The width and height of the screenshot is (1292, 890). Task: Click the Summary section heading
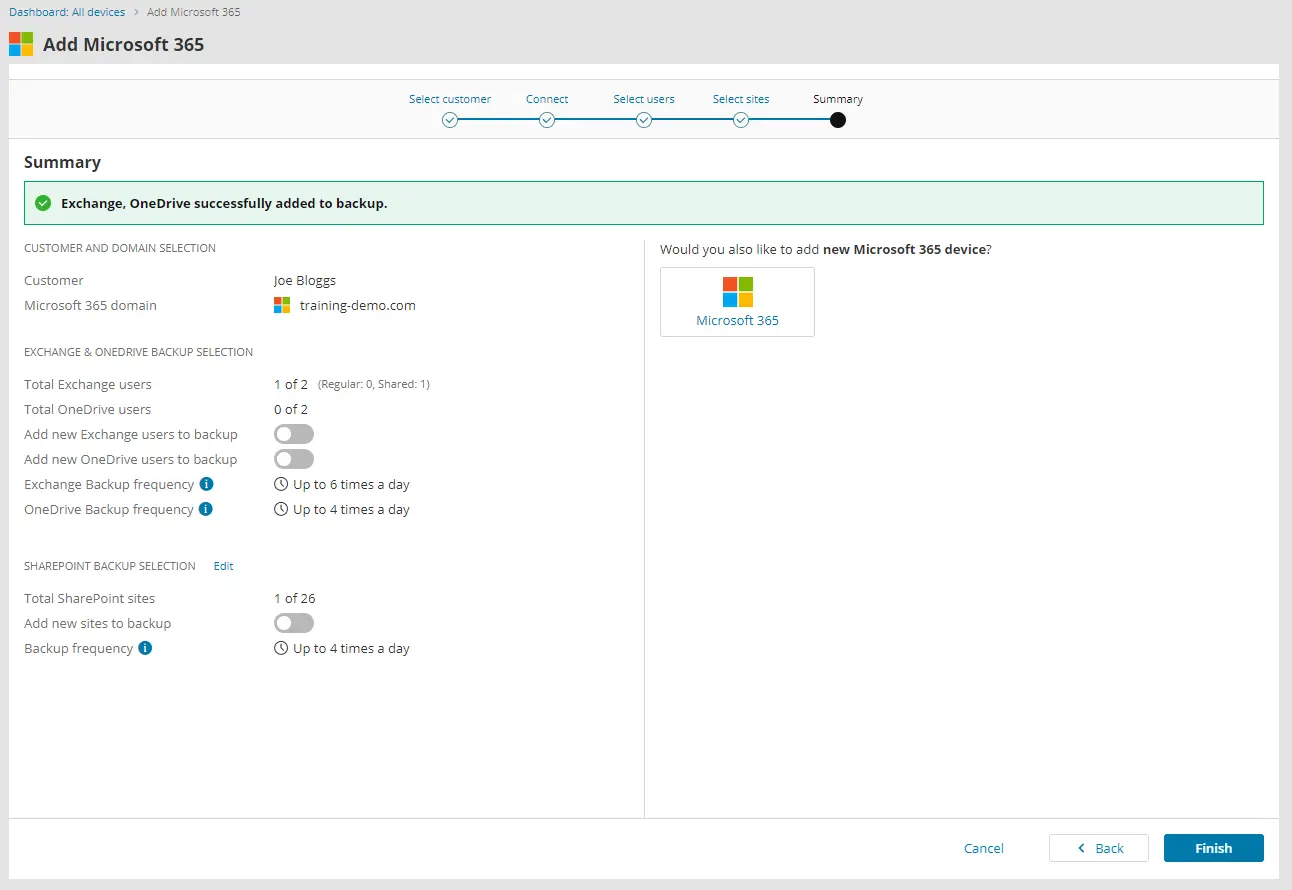pyautogui.click(x=62, y=162)
